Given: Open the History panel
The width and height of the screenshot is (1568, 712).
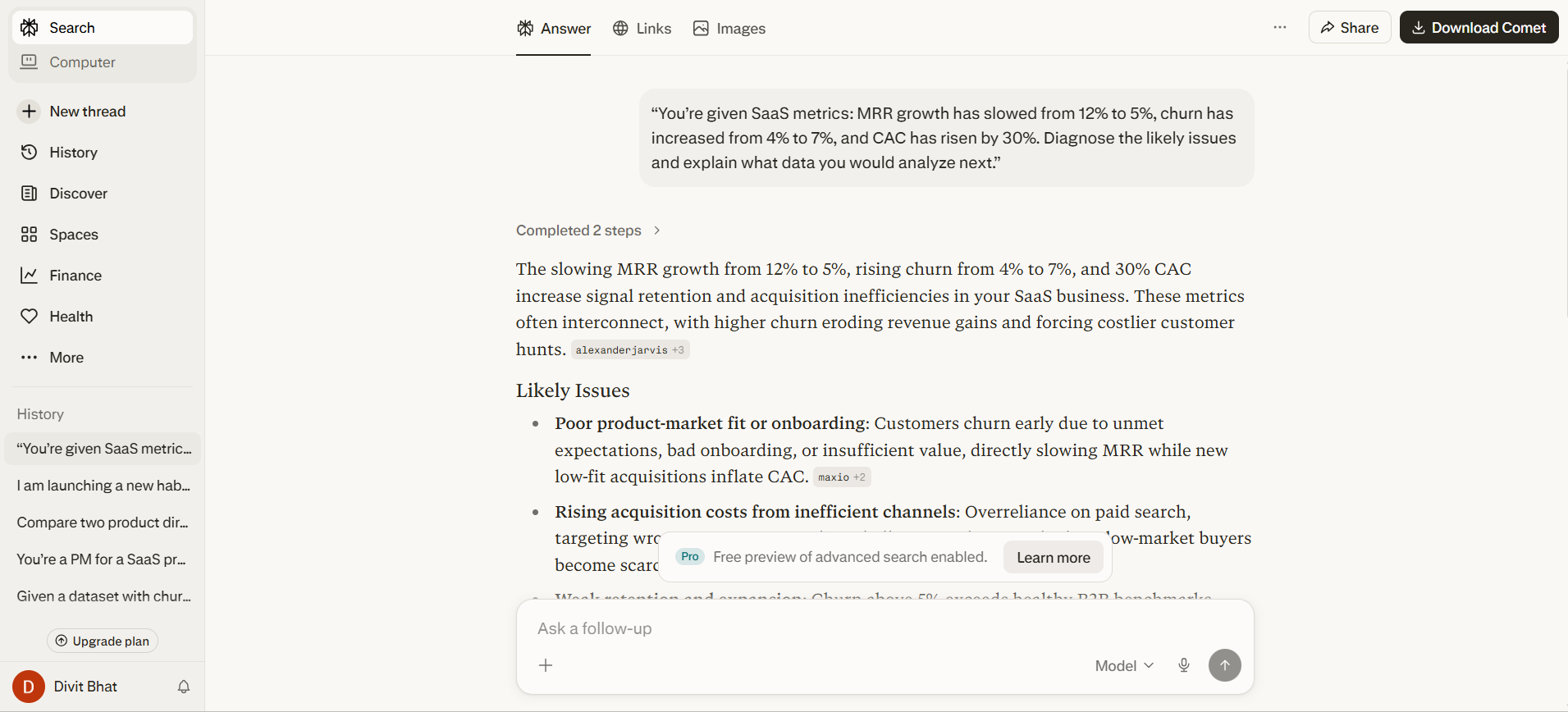Looking at the screenshot, I should coord(72,152).
